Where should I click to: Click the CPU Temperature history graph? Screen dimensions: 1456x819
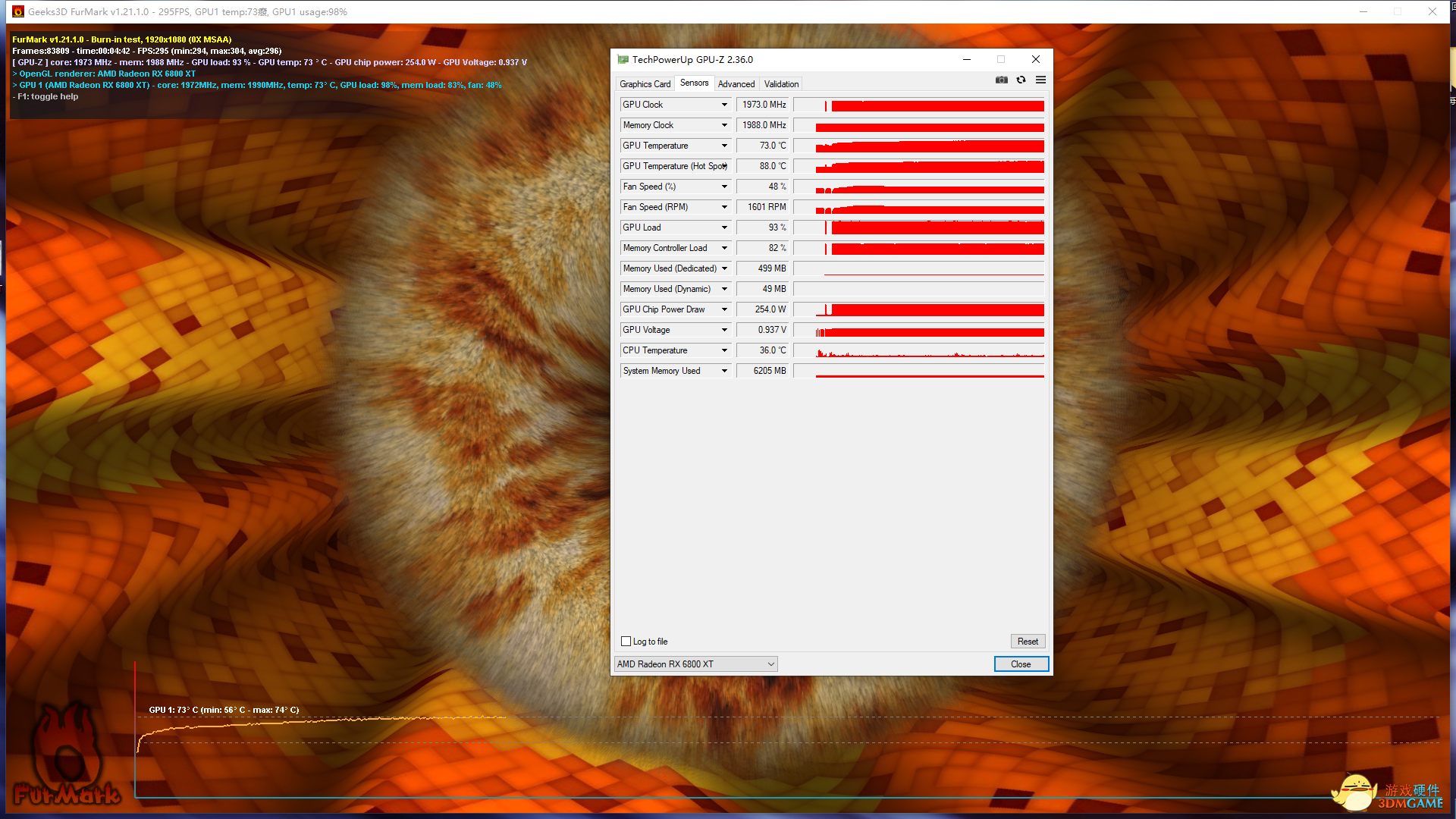tap(919, 351)
